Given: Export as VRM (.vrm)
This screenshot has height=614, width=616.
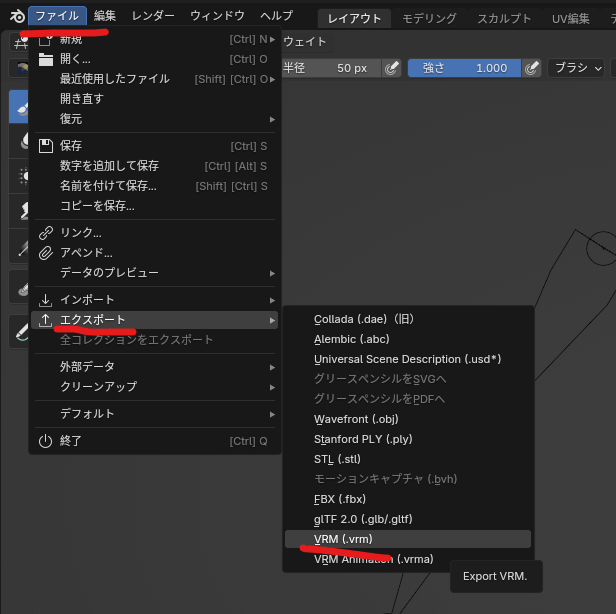Looking at the screenshot, I should pos(408,539).
